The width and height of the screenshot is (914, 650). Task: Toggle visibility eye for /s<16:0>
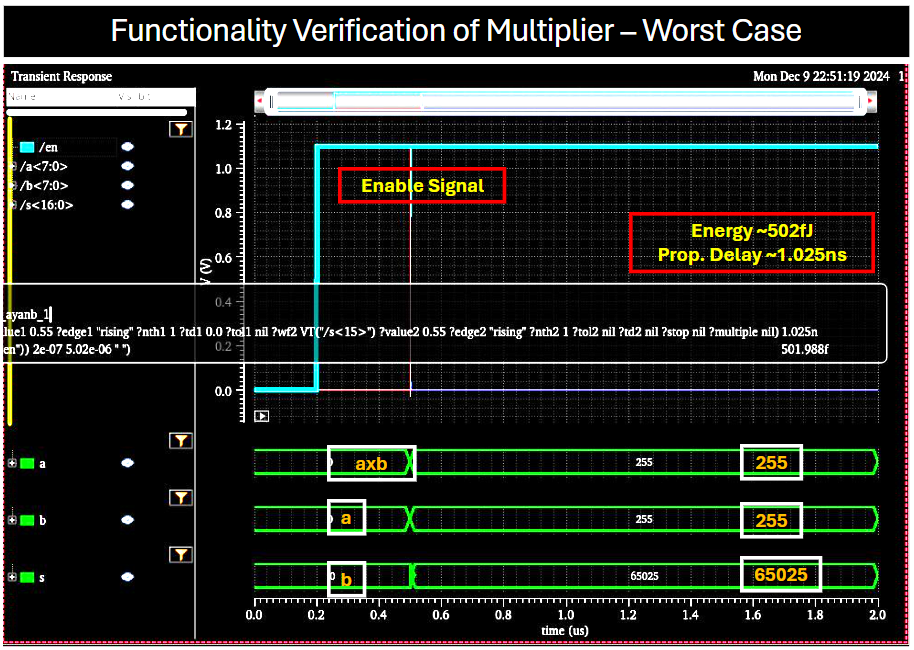pos(128,205)
